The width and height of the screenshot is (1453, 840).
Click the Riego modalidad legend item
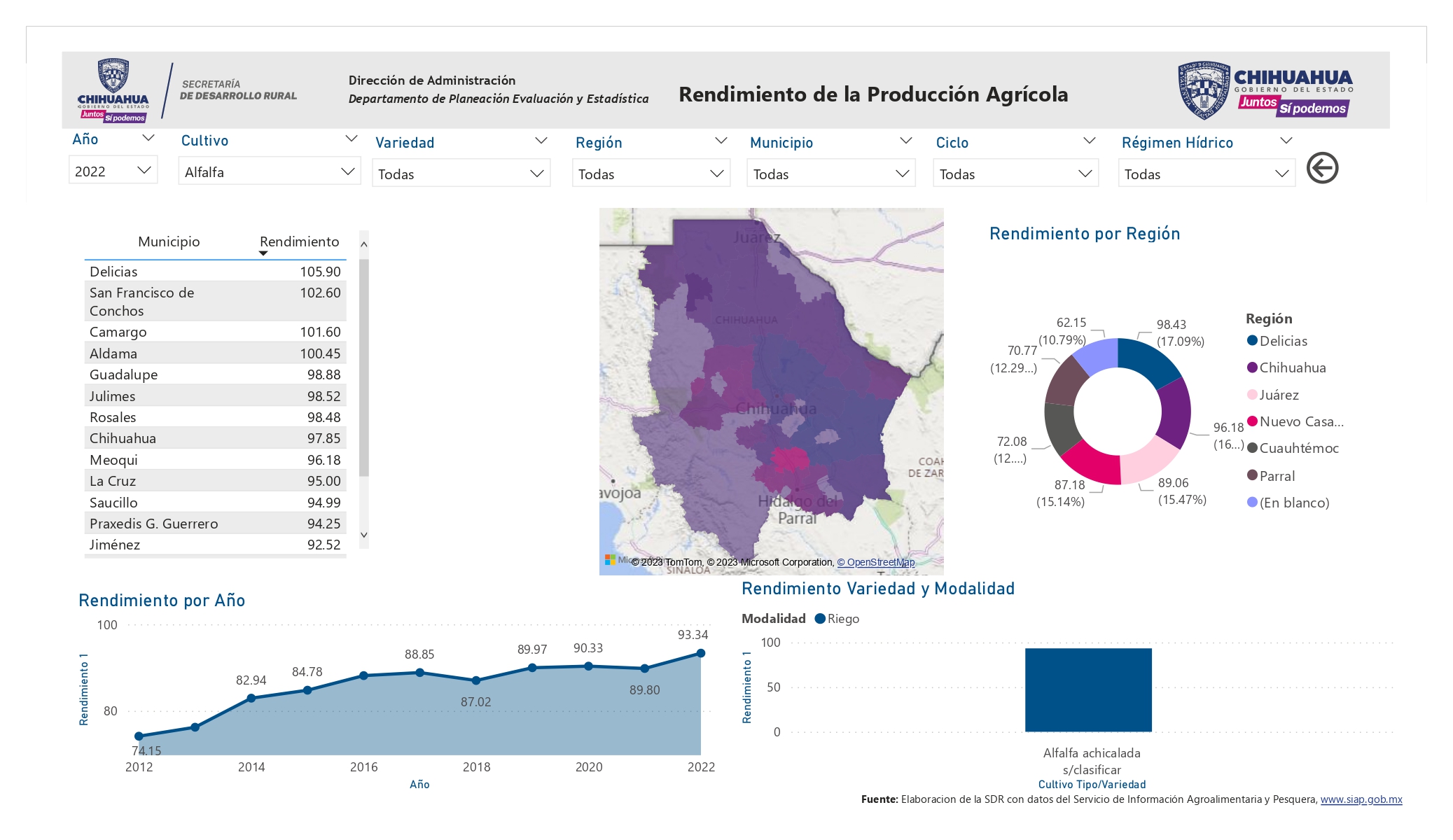(x=837, y=619)
